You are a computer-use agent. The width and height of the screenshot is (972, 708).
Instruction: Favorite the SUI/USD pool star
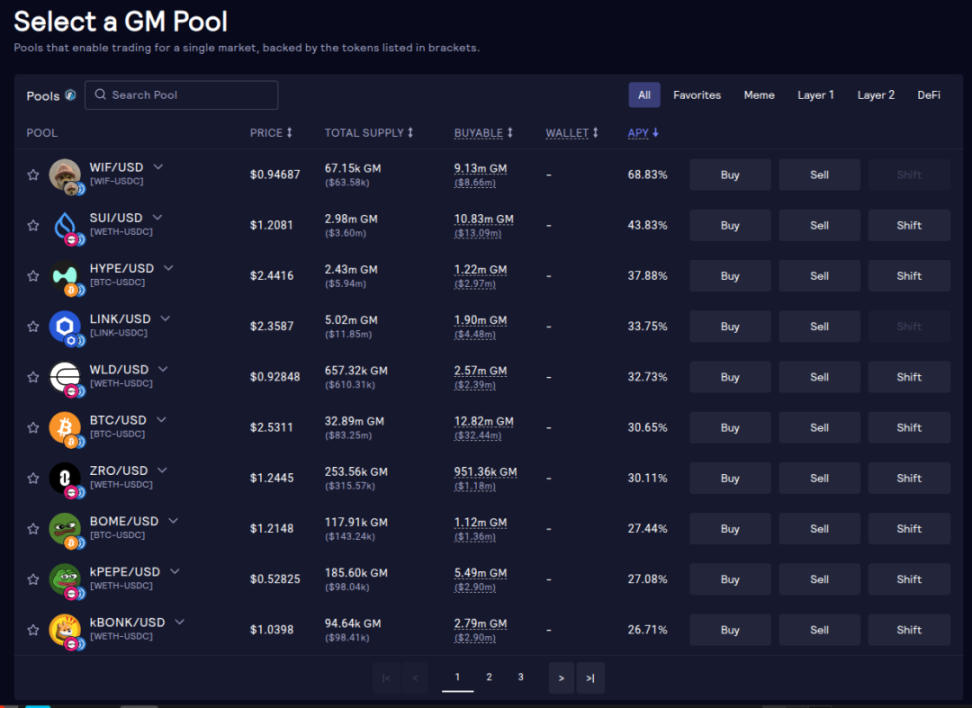coord(33,226)
